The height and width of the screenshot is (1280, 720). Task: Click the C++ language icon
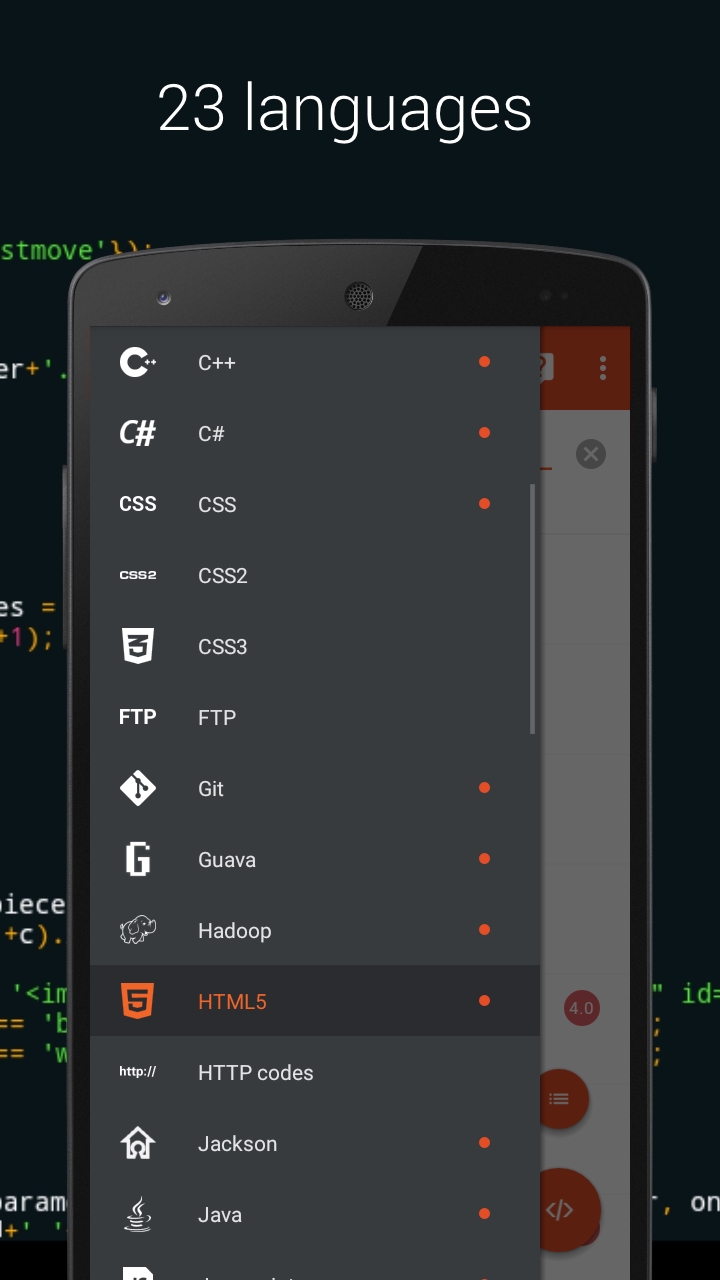(x=138, y=362)
